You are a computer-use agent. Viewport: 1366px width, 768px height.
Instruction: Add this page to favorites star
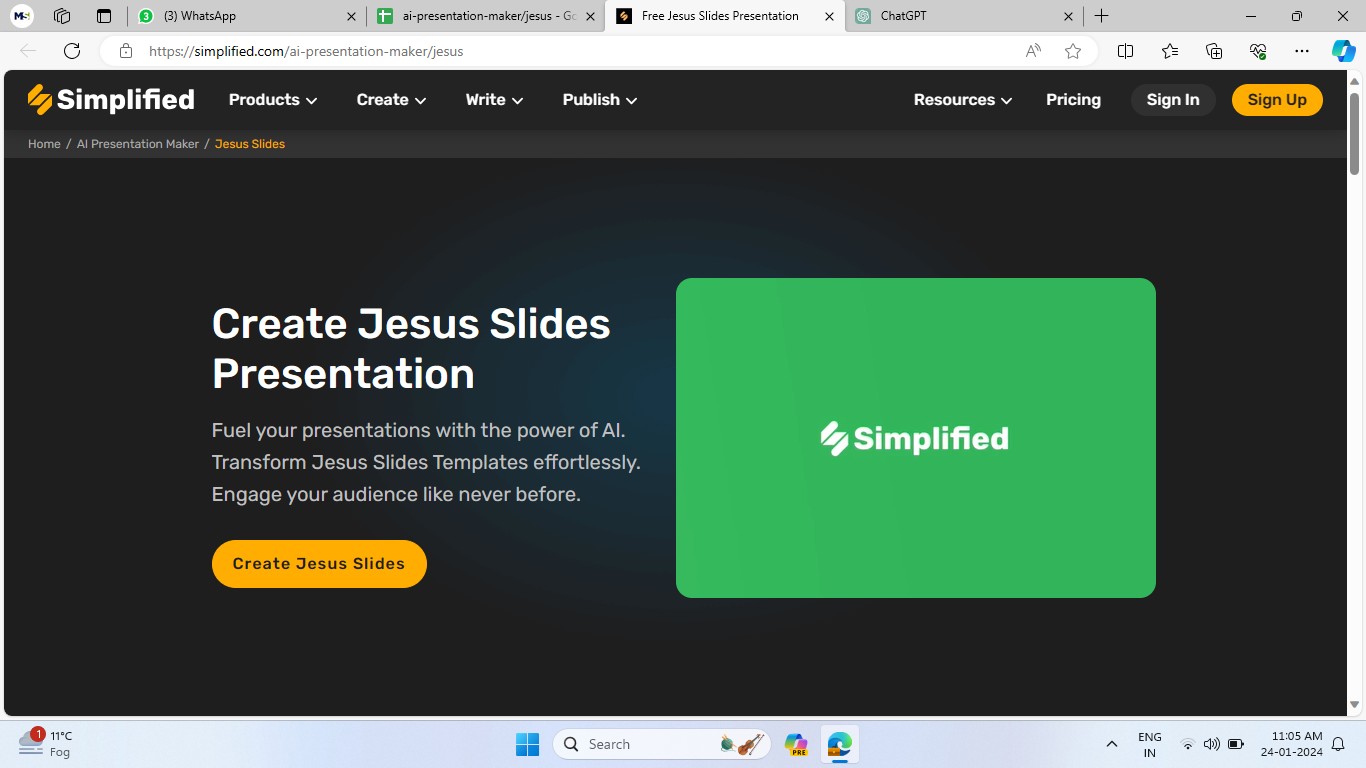(1073, 51)
